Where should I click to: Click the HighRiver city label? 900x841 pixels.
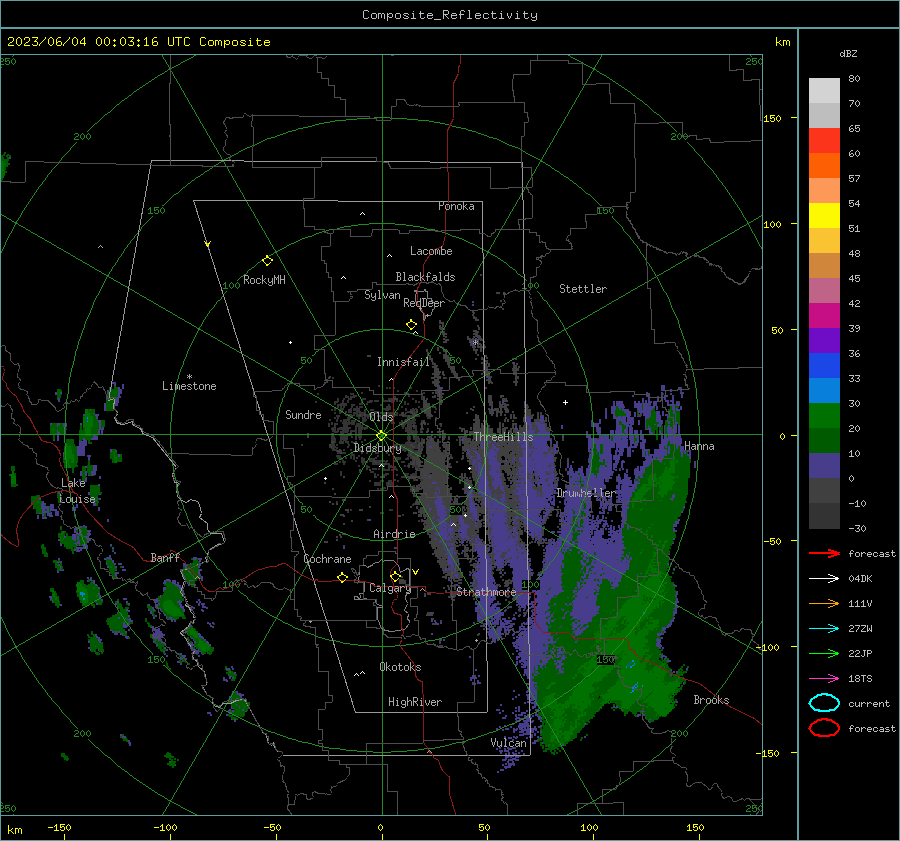click(x=414, y=702)
